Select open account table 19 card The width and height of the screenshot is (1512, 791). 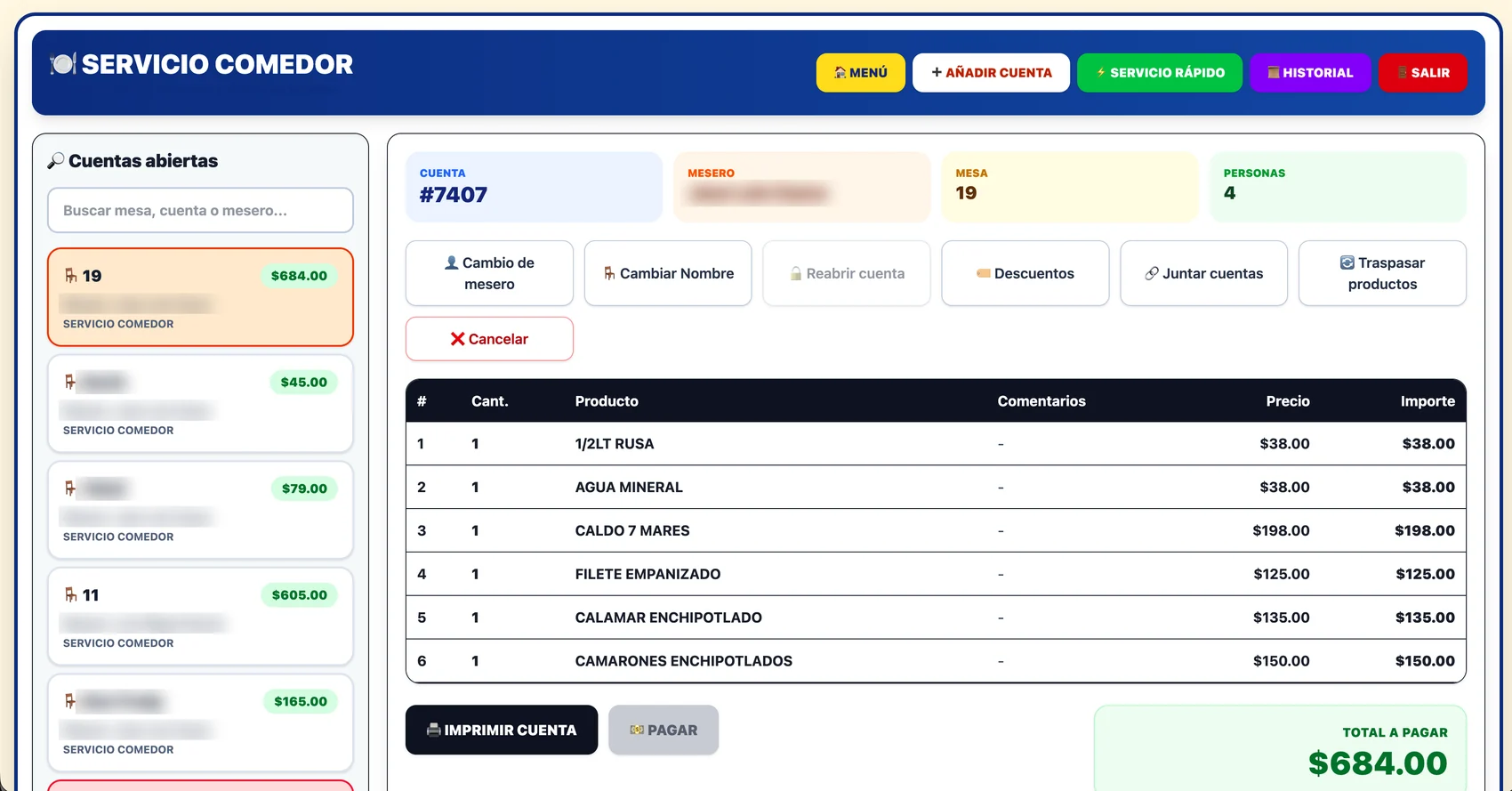pos(200,297)
